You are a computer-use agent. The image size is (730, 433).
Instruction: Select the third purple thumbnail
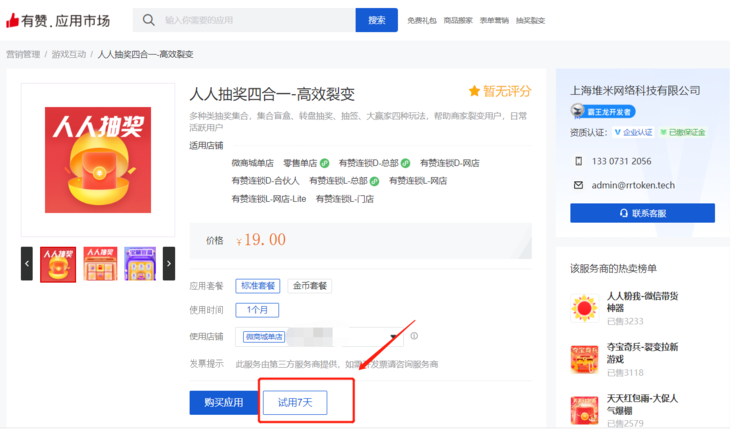[140, 264]
